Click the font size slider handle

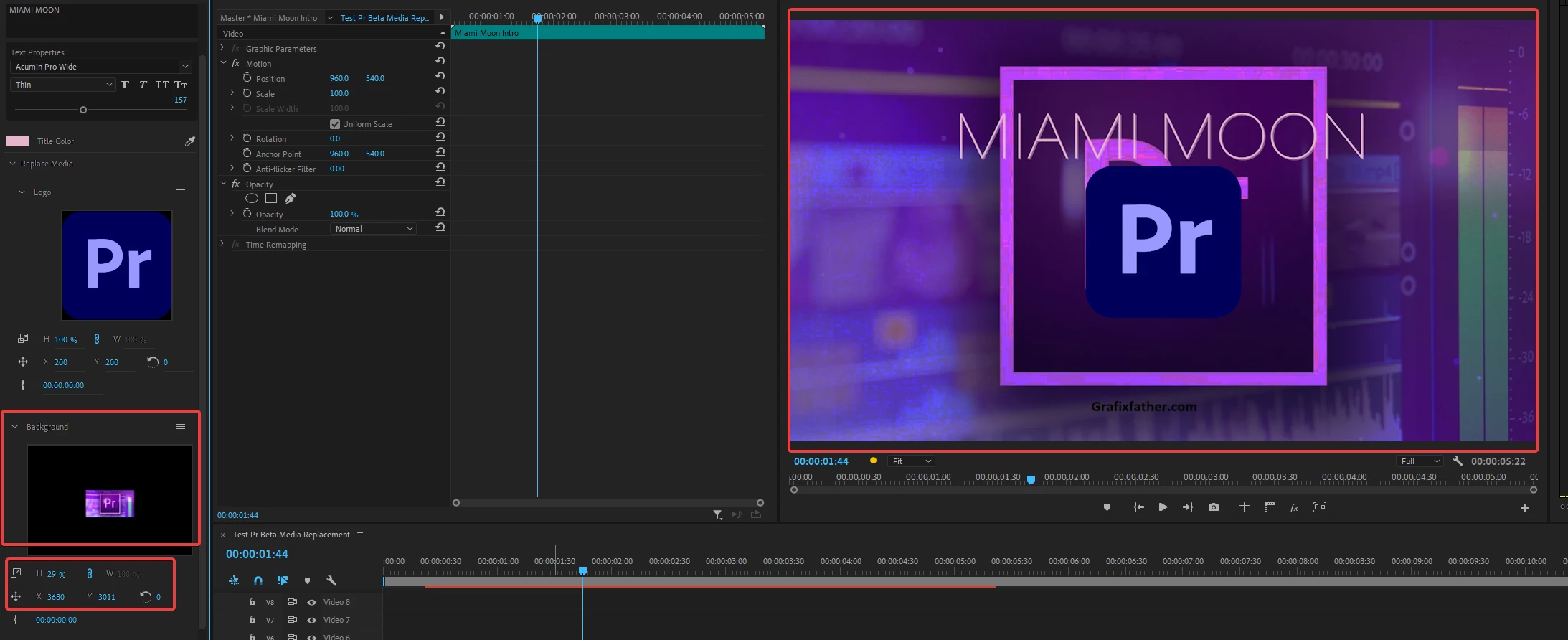(x=83, y=110)
